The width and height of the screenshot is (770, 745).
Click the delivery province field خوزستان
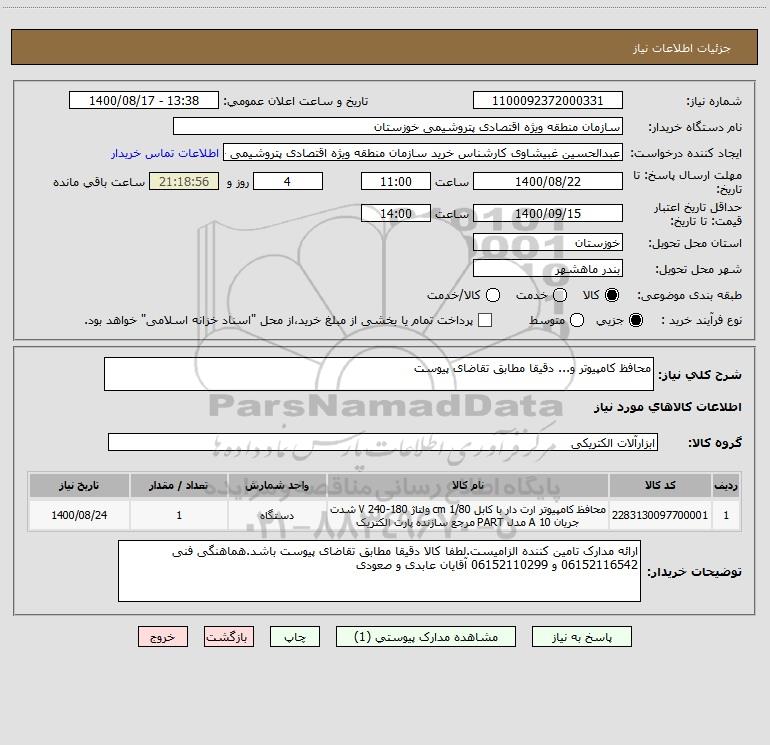(x=548, y=243)
